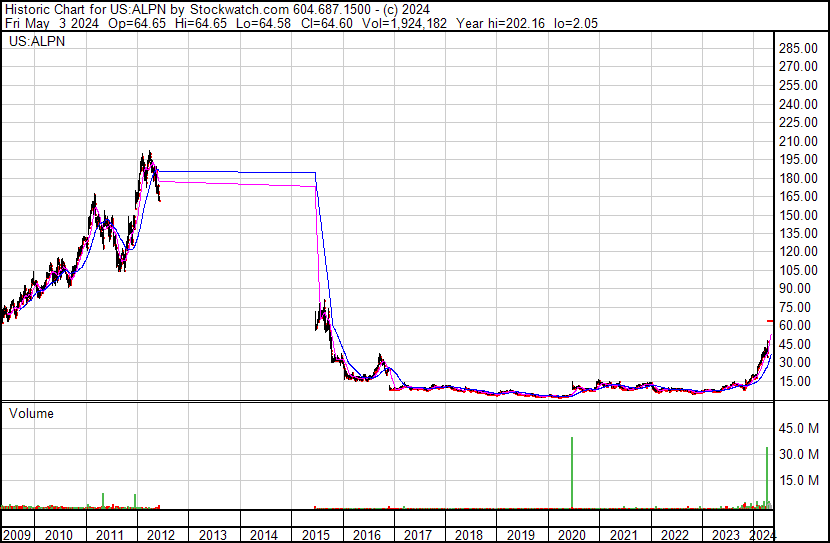This screenshot has height=543, width=830.
Task: Select the 2012 year on the time axis
Action: 161,535
